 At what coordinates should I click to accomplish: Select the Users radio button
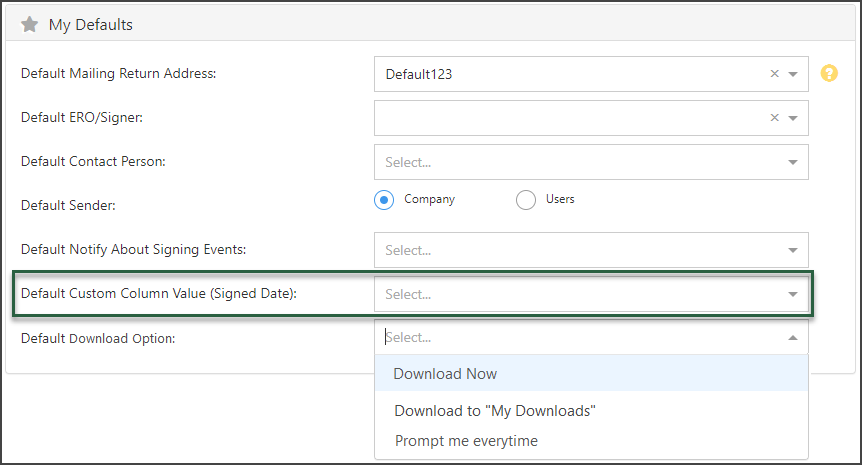(x=526, y=200)
